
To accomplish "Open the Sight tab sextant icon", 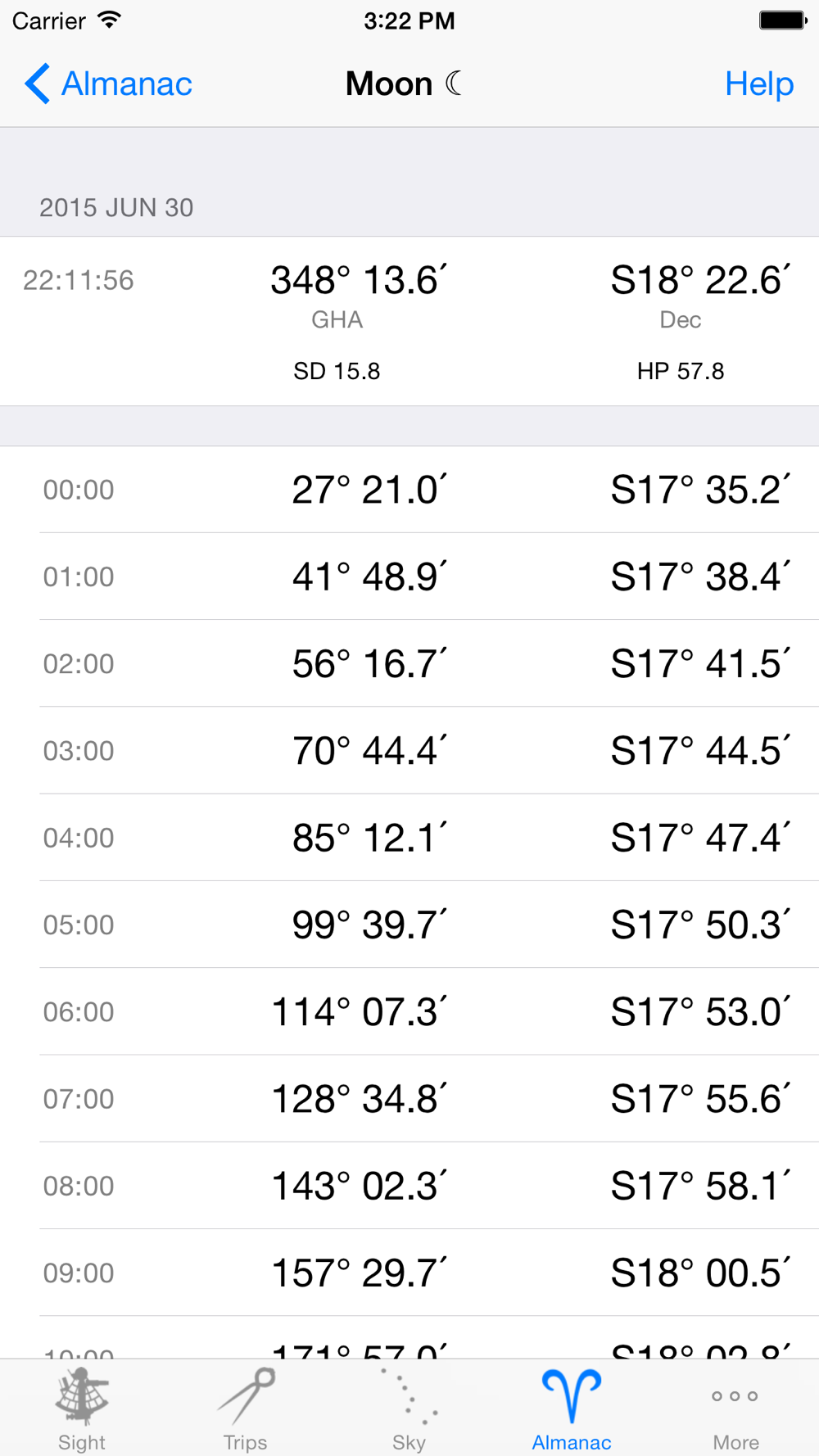I will click(x=81, y=1396).
